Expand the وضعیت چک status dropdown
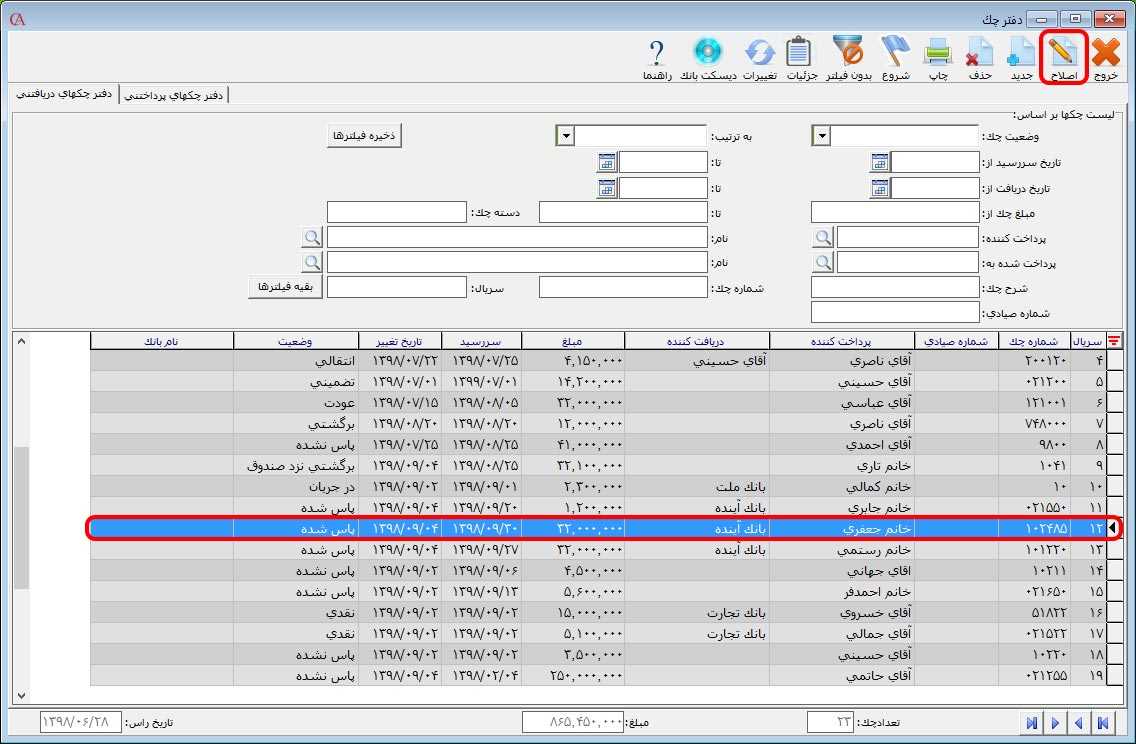 (x=822, y=136)
